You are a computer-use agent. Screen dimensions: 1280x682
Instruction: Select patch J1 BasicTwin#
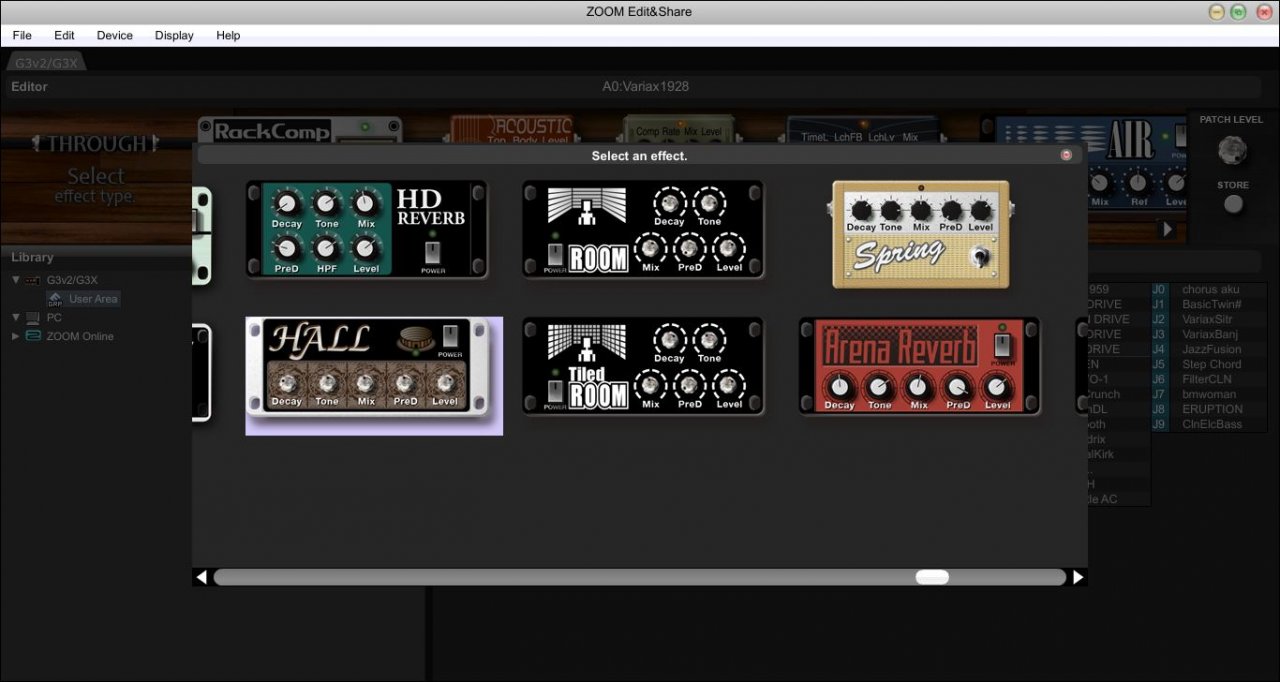pos(1208,304)
